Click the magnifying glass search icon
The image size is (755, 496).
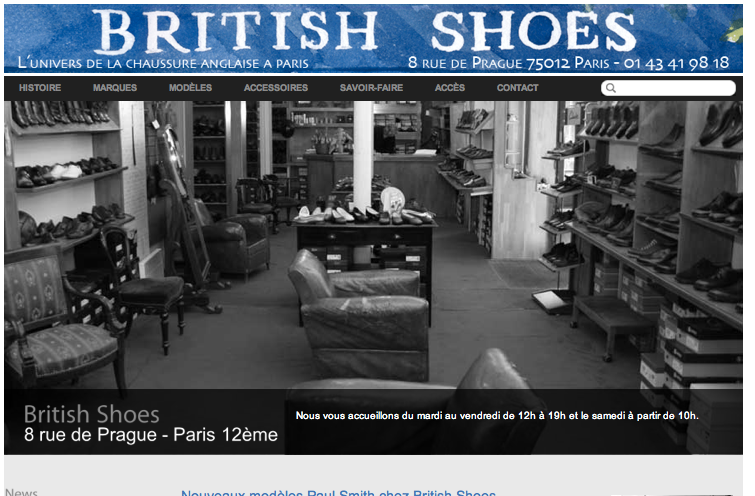coord(611,88)
